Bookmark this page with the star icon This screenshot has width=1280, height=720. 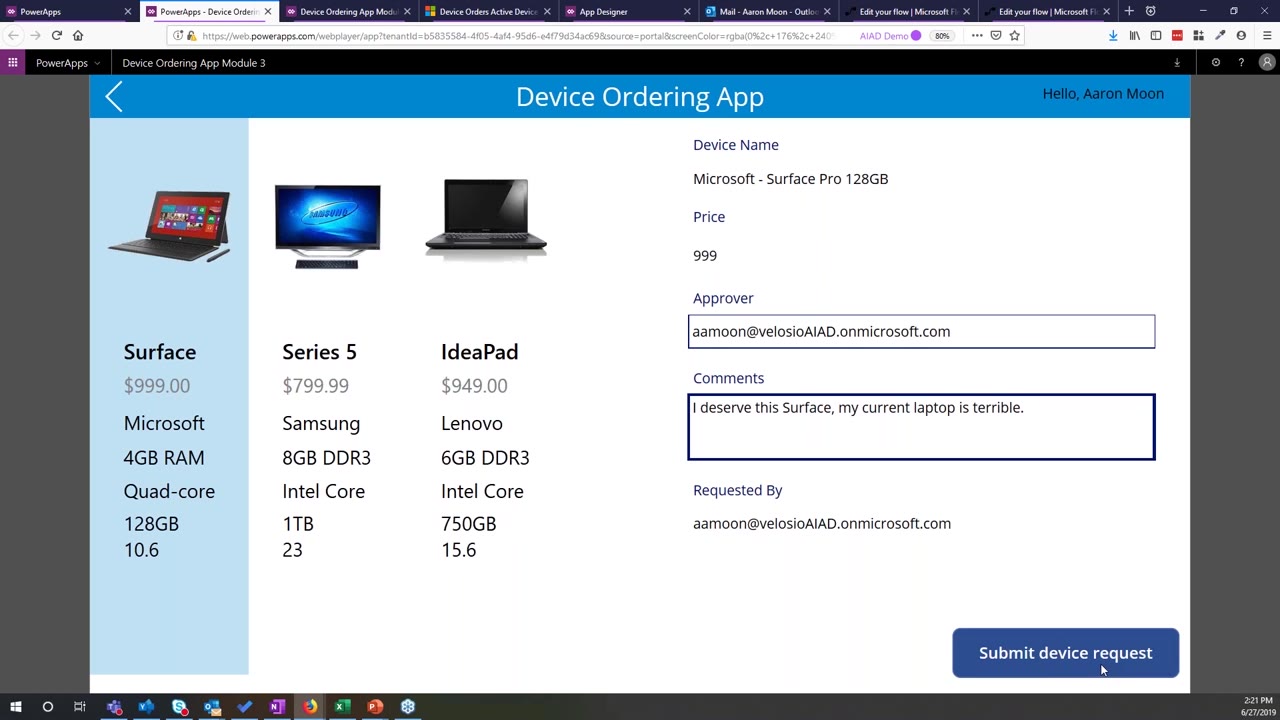click(1014, 36)
